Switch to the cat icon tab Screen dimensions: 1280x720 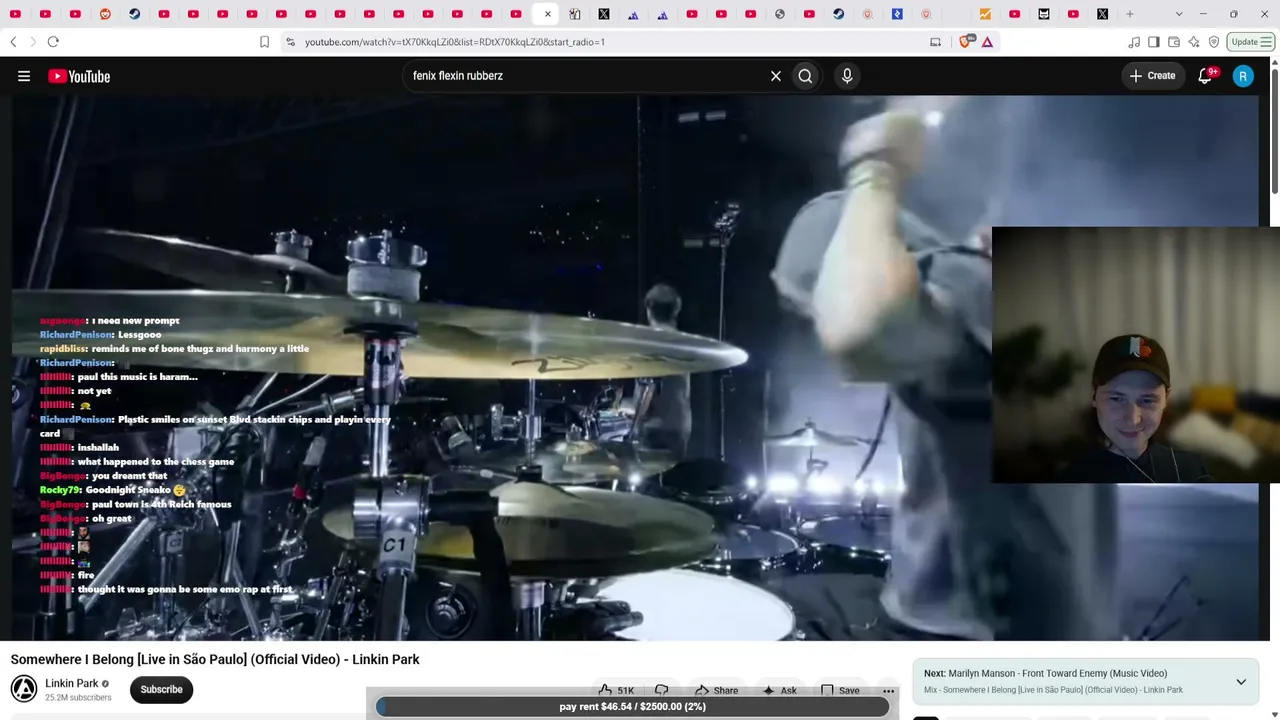(x=1044, y=14)
